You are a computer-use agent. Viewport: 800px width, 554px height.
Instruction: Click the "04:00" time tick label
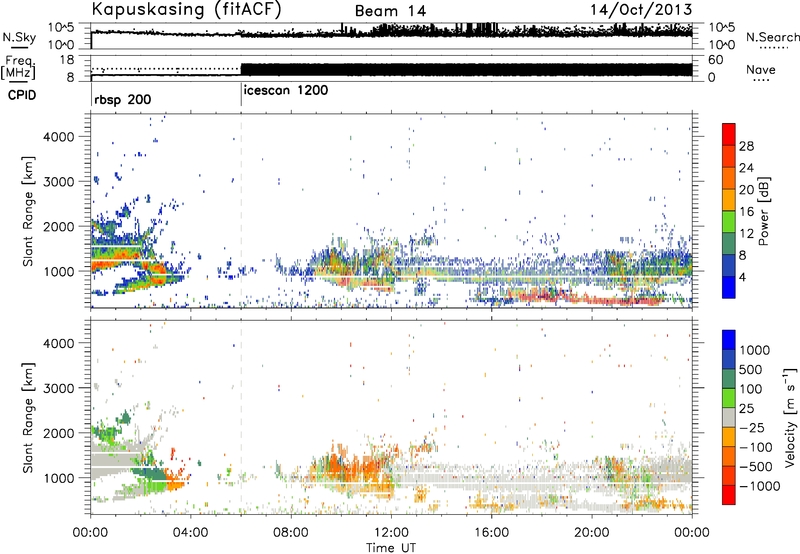[190, 533]
